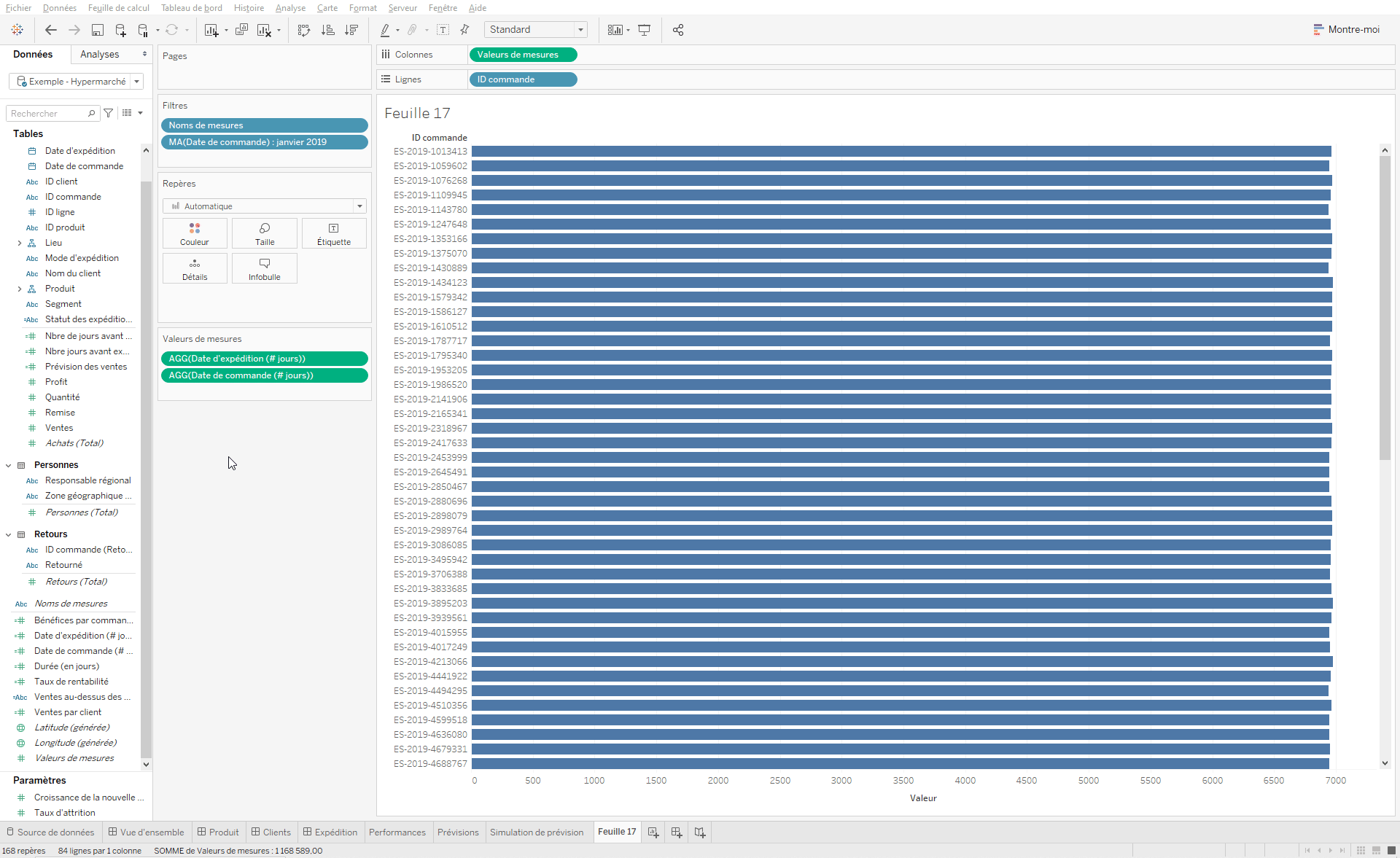Screen dimensions: 1400x858
Task: Click the new dashboard tab icon
Action: click(677, 832)
